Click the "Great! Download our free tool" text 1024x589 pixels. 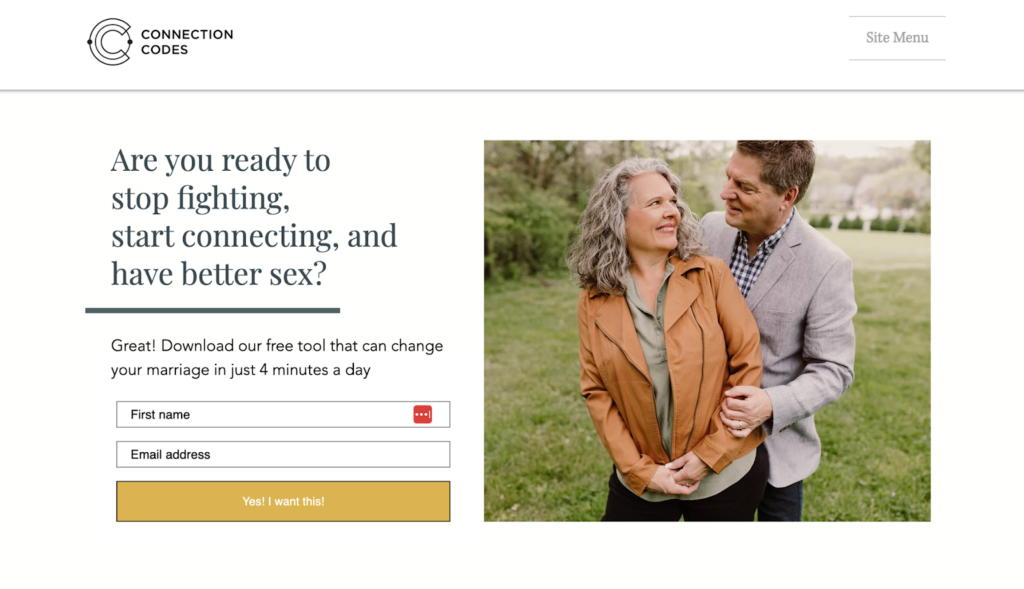pos(240,345)
